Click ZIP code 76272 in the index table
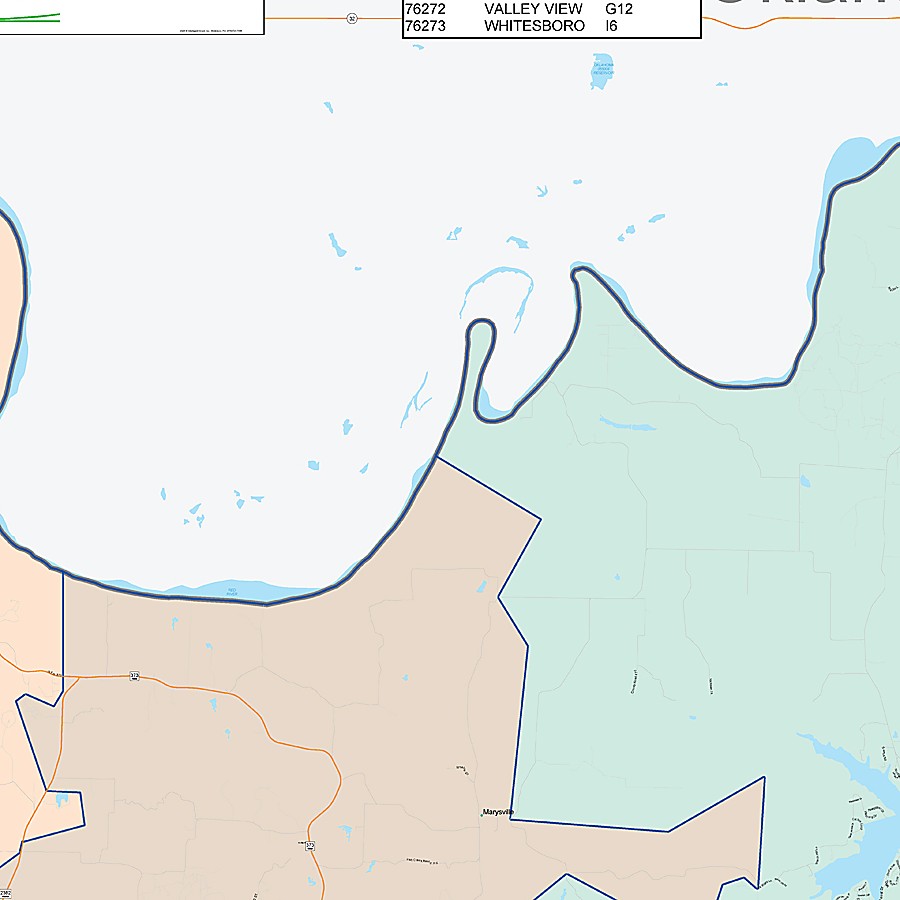The width and height of the screenshot is (900, 900). point(425,9)
